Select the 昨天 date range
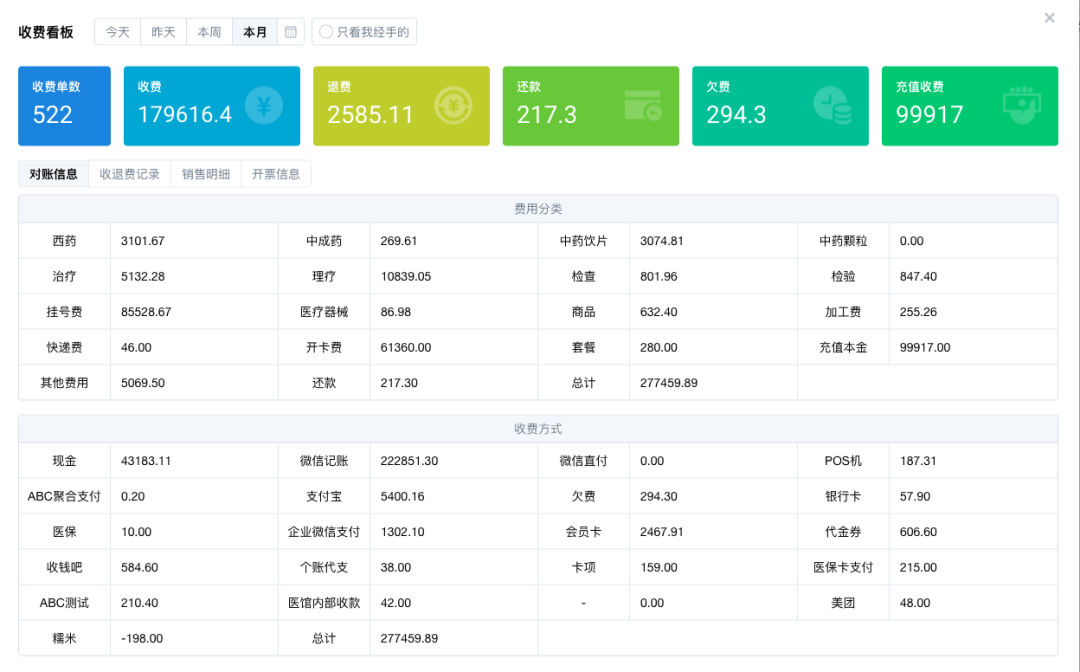Image resolution: width=1080 pixels, height=672 pixels. coord(163,32)
